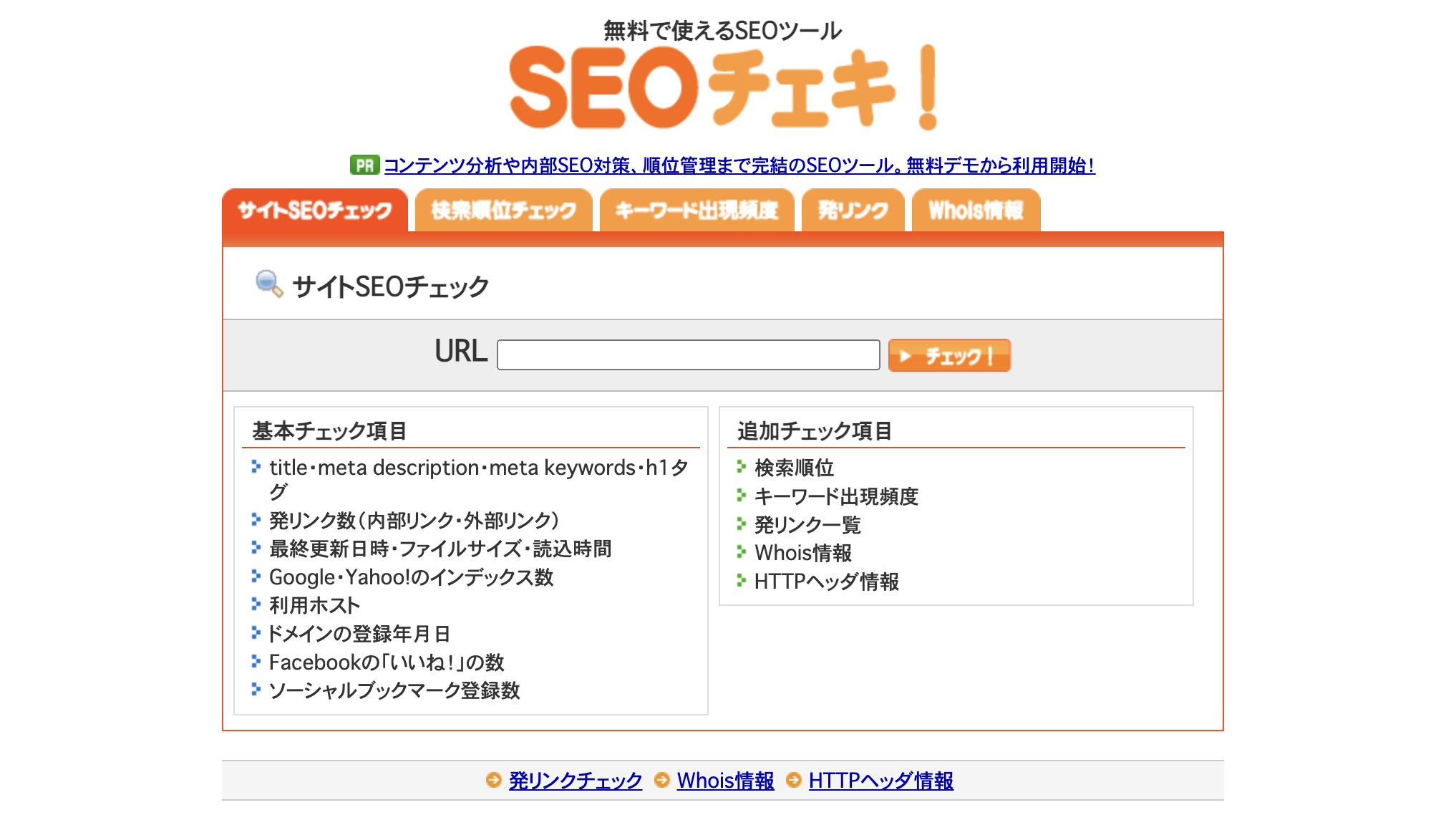Click the 発リンク一覧 item
Image resolution: width=1456 pixels, height=815 pixels.
click(807, 525)
